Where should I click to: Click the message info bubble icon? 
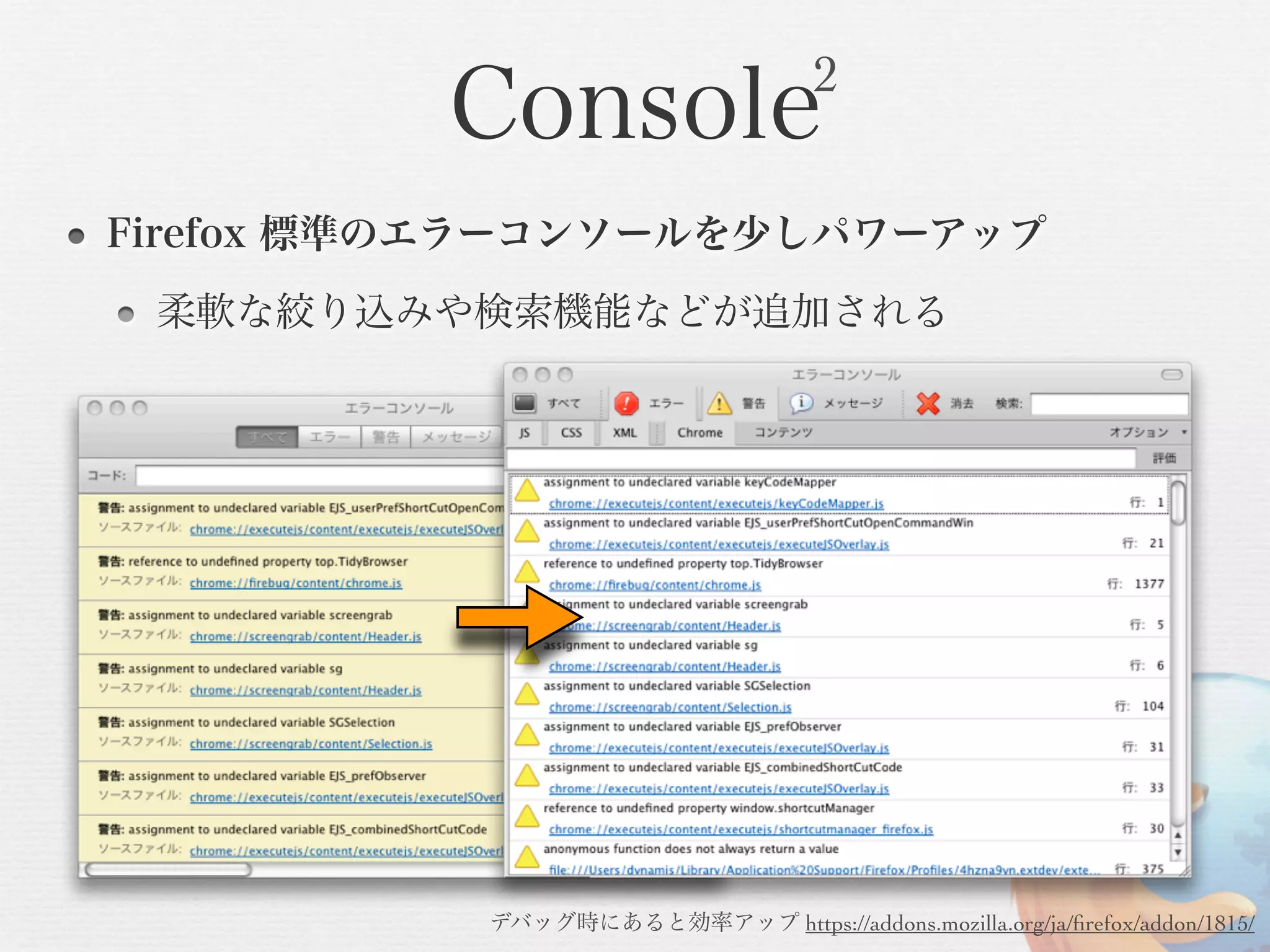click(x=801, y=403)
